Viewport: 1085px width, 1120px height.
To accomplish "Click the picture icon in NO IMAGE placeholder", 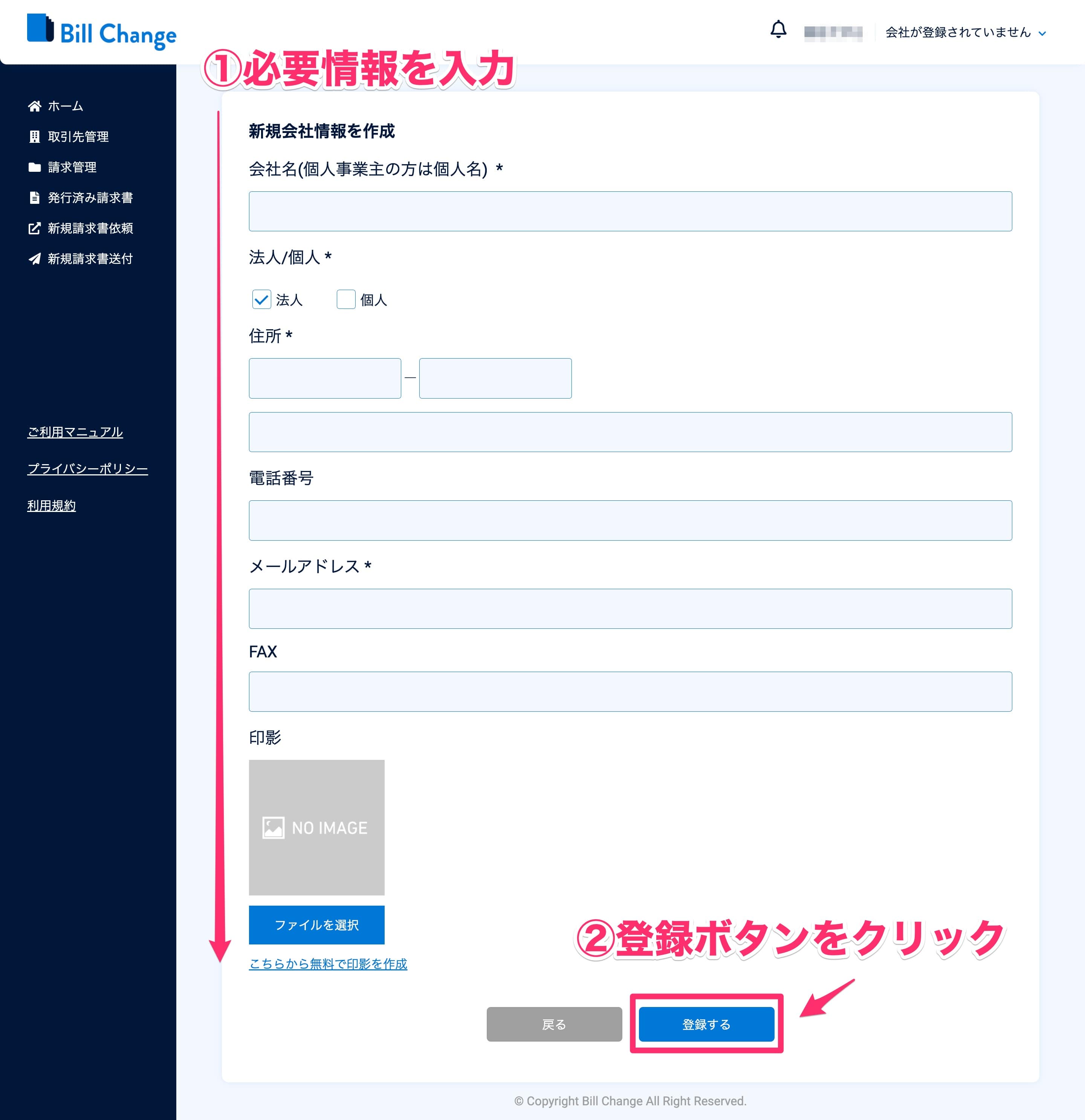I will 273,827.
